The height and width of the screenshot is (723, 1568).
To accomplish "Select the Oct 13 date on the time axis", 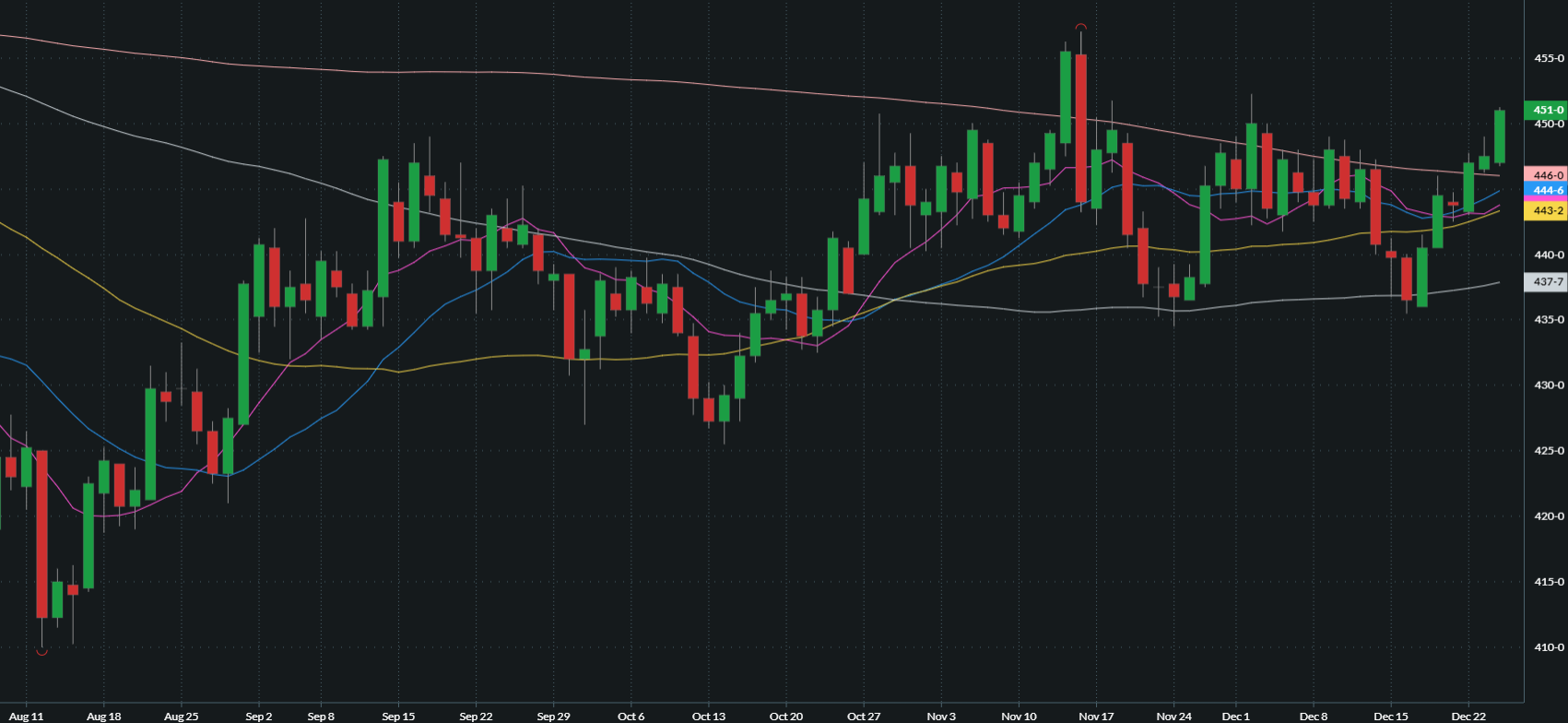I will point(708,717).
